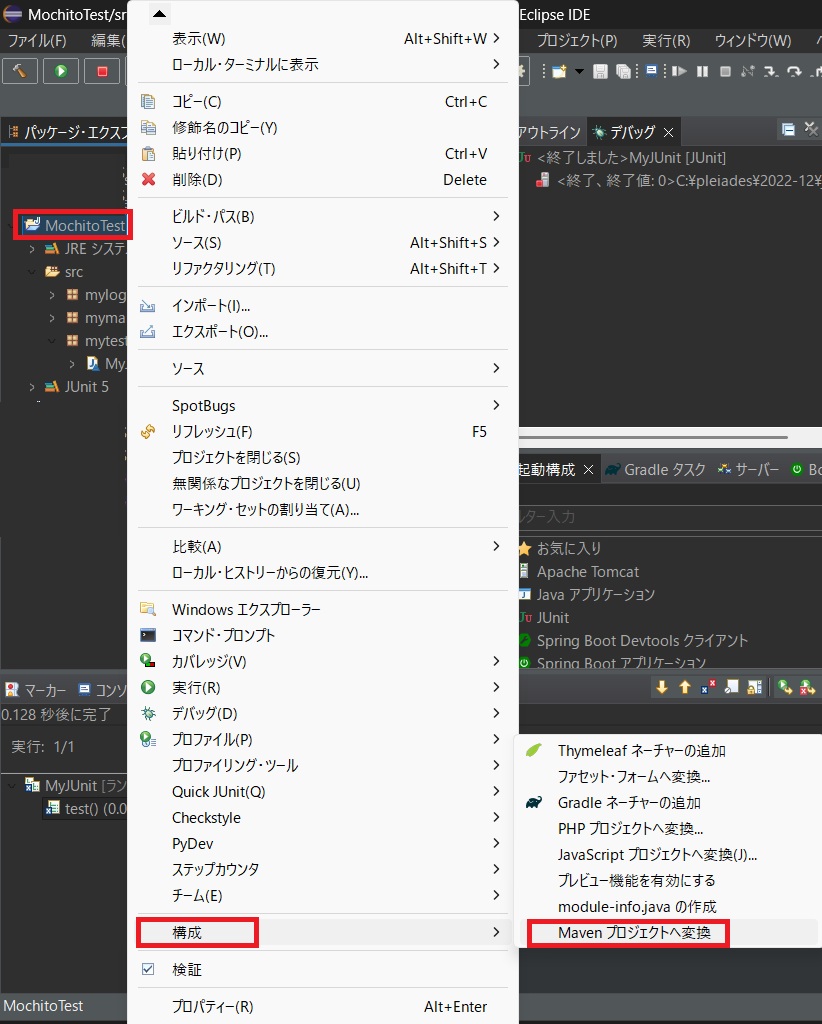Open プロパティー(R) from context menu
Image resolution: width=822 pixels, height=1024 pixels.
click(x=323, y=1007)
